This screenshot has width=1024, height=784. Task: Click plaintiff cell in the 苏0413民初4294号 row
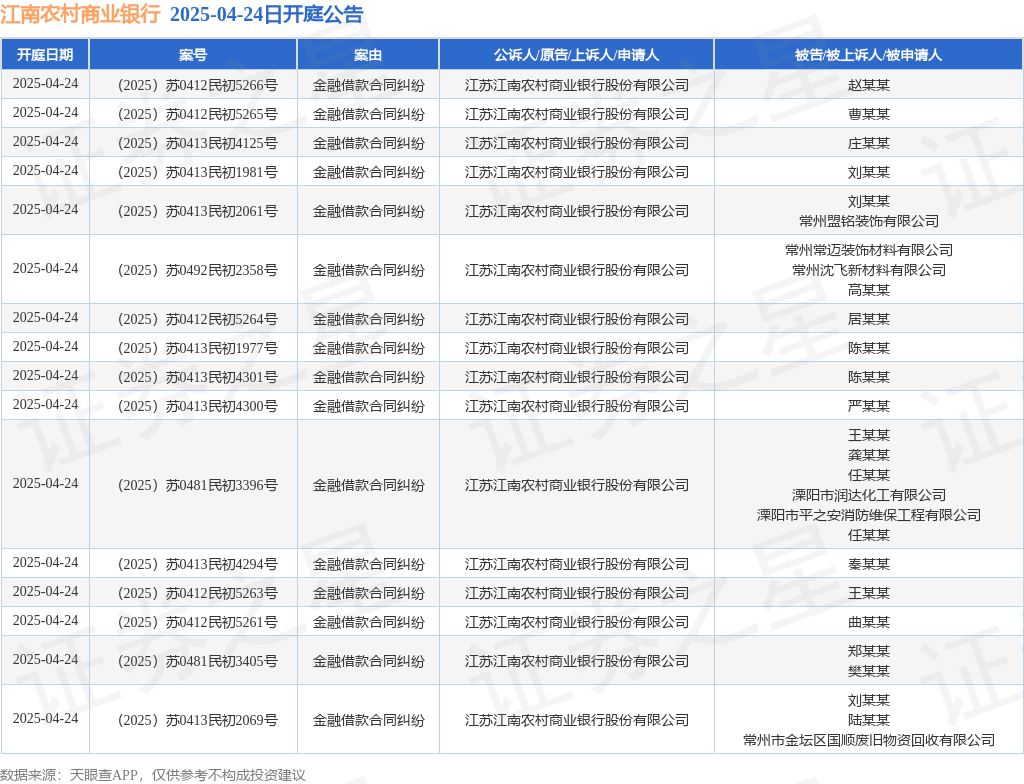[577, 564]
